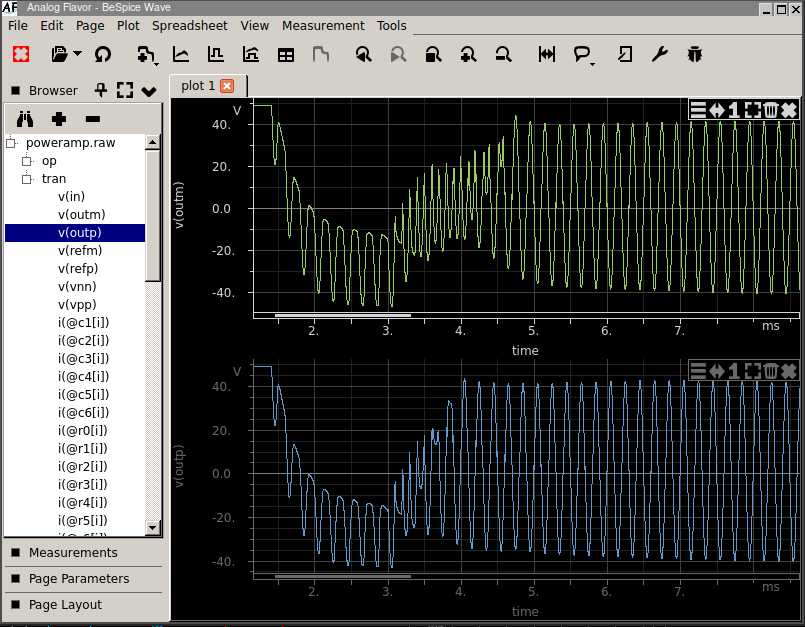This screenshot has height=627, width=805.
Task: Expand the op tree node
Action: tap(28, 161)
